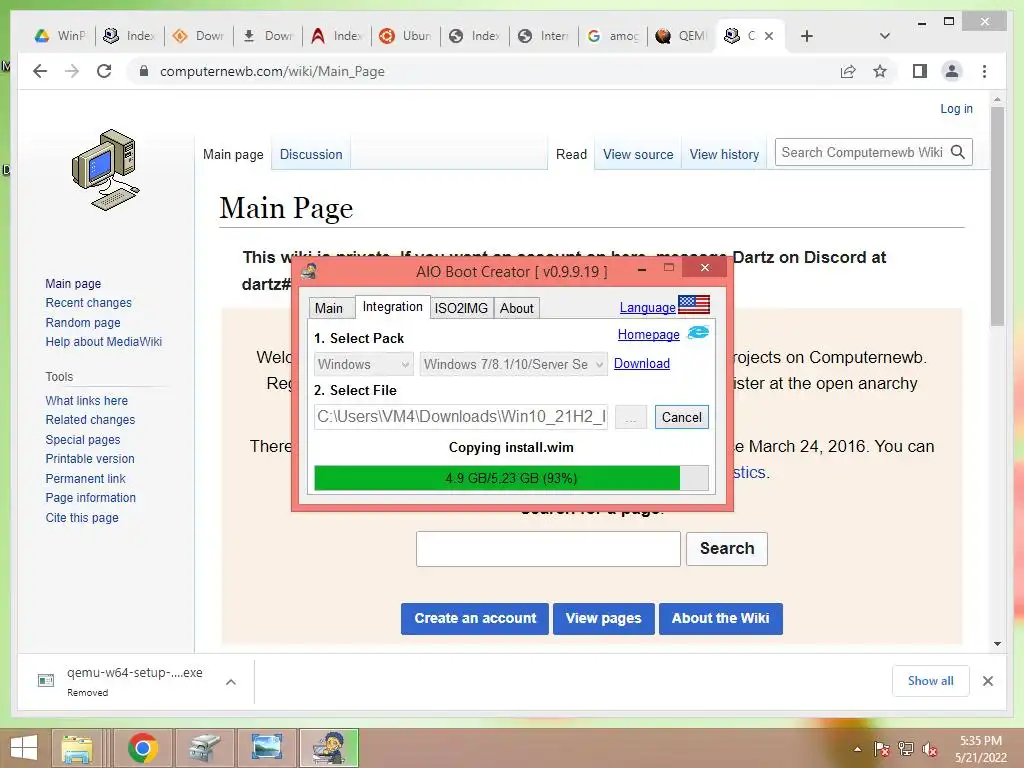Open a new tab with plus button
Viewport: 1024px width, 768px height.
point(807,36)
